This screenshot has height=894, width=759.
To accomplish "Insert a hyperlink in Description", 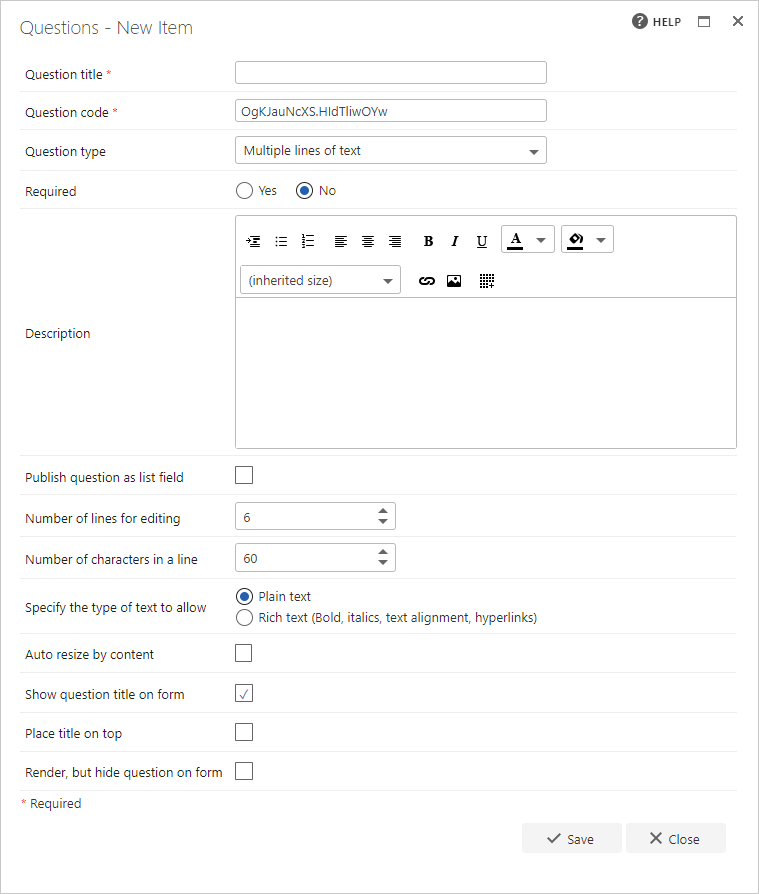I will tap(427, 281).
